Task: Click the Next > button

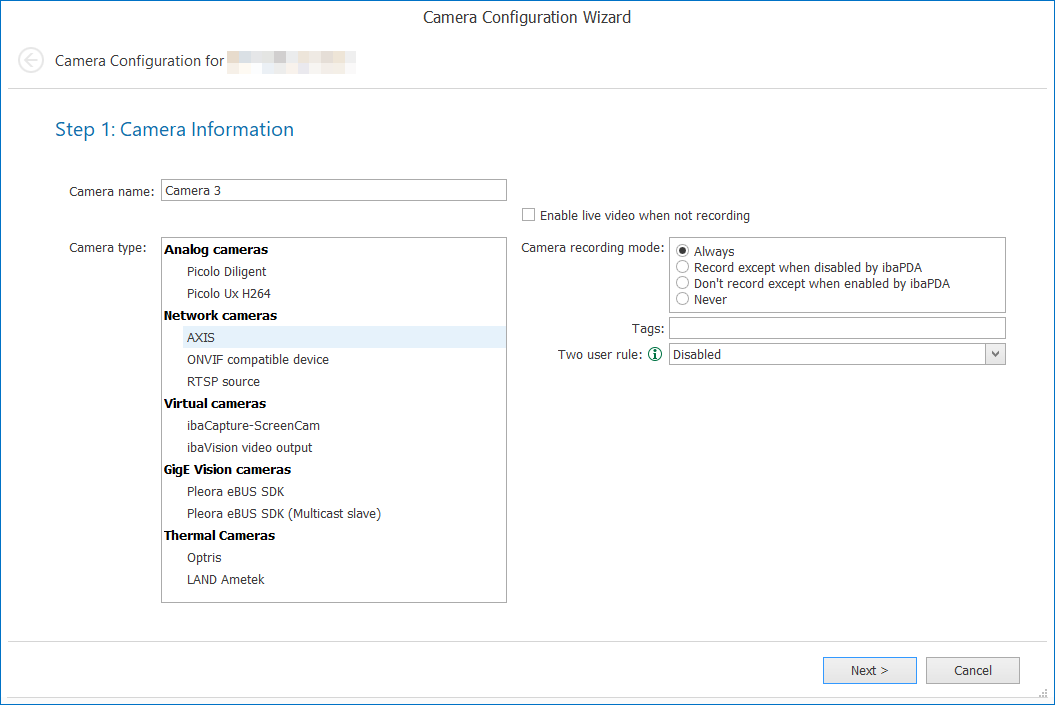Action: click(x=869, y=671)
